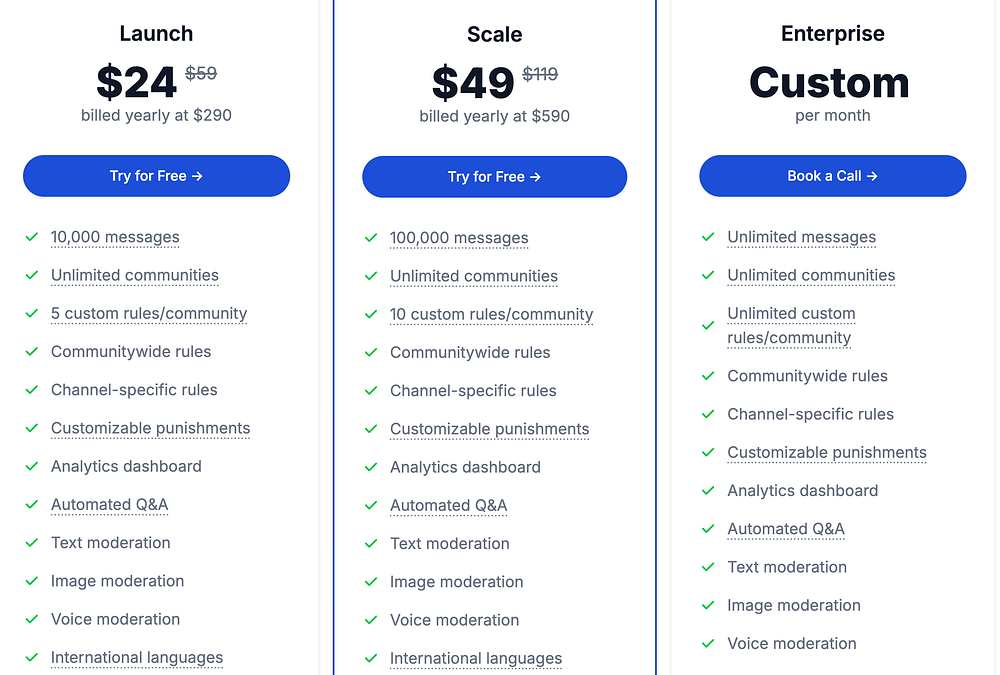Click Automated Q&A in the Scale plan
The width and height of the screenshot is (1000, 675).
448,505
